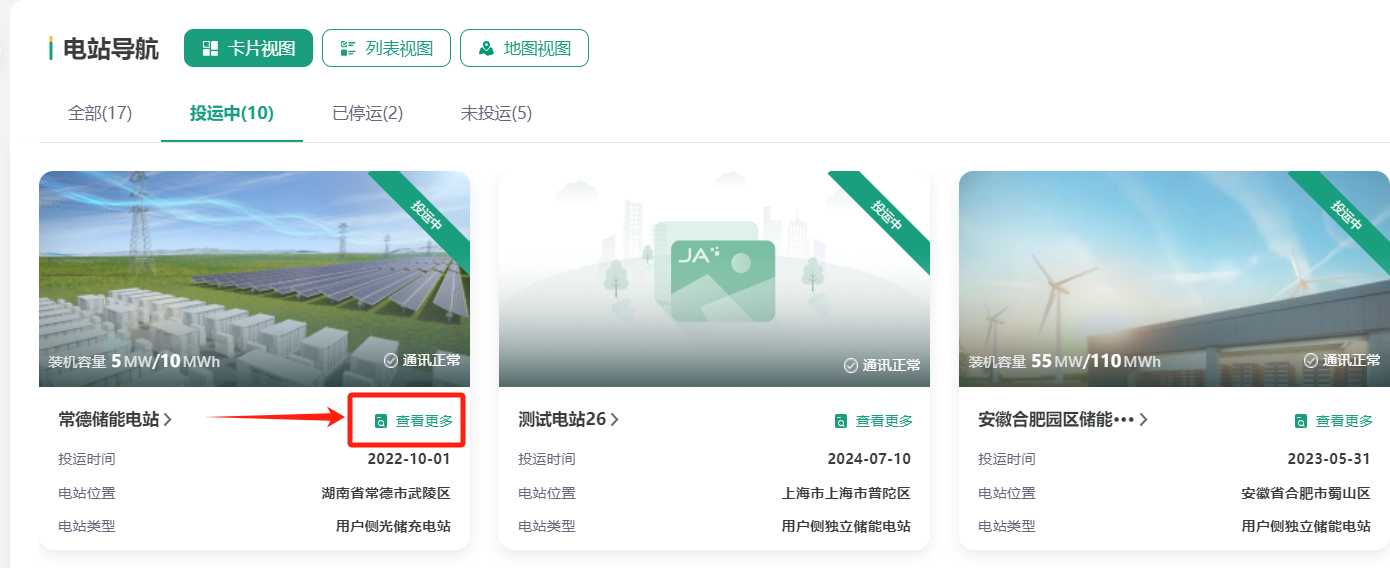1390x568 pixels.
Task: Open the 常德储能电站 station name link
Action: coord(109,420)
